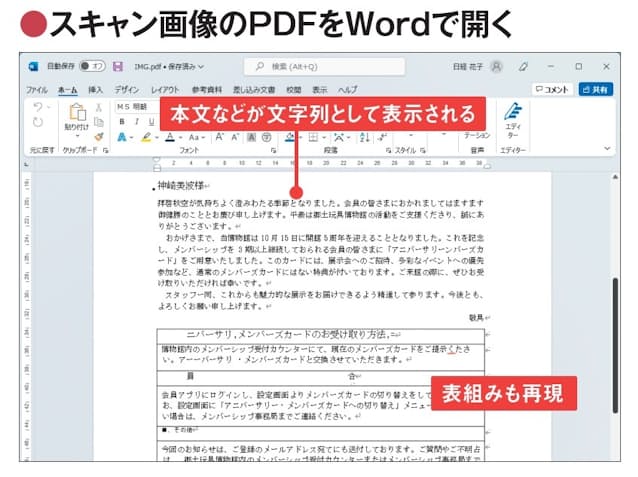
Task: Switch to the 校閲 tab
Action: pyautogui.click(x=293, y=90)
